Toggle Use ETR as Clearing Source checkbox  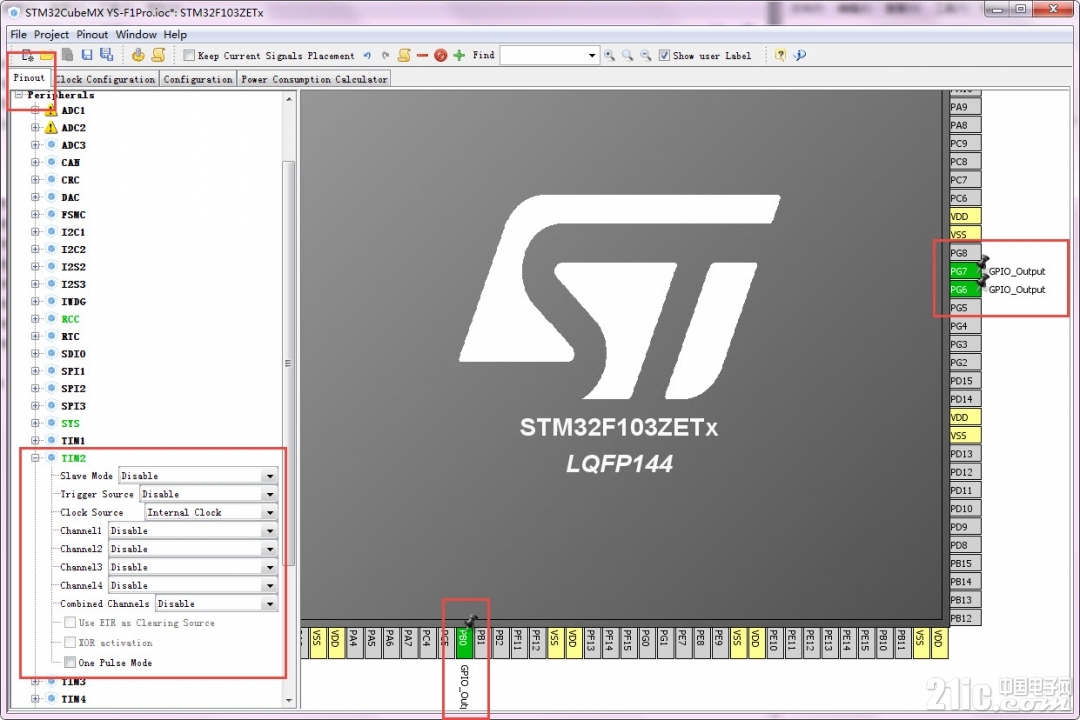(x=70, y=622)
